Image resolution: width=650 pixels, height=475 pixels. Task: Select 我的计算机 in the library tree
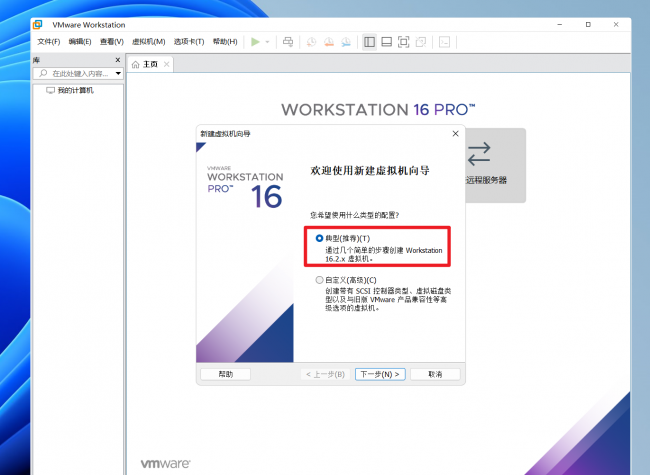click(x=70, y=90)
